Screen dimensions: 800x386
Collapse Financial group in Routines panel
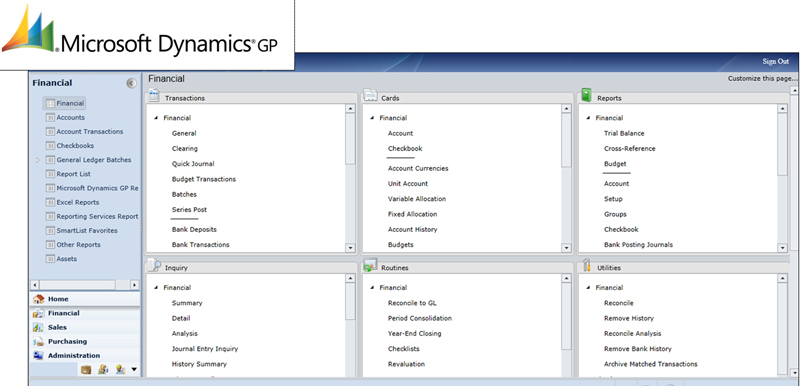coord(372,288)
